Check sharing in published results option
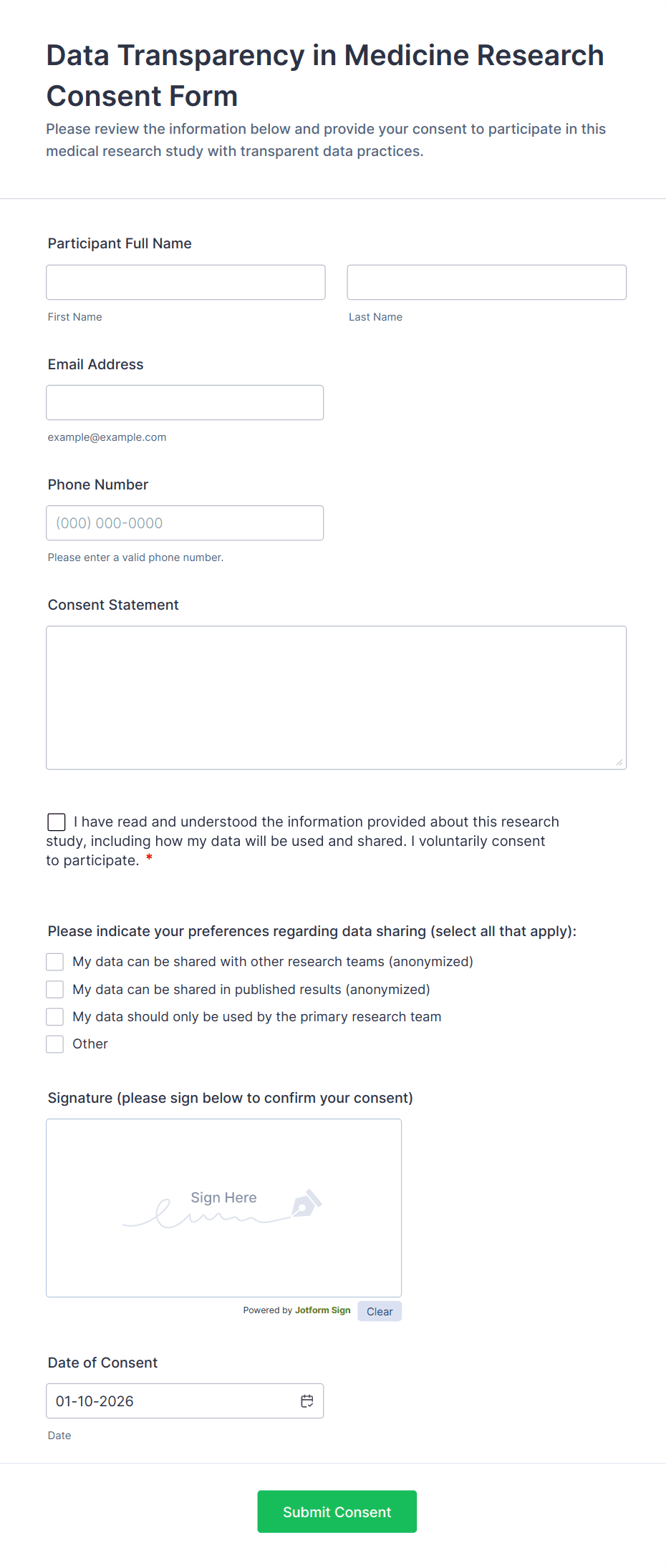 [x=55, y=990]
